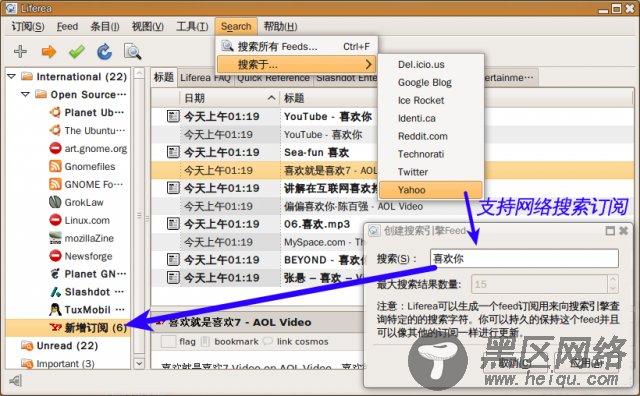Click item icon on 06.喜欢.mp3 row
This screenshot has height=396, width=640.
(x=173, y=224)
